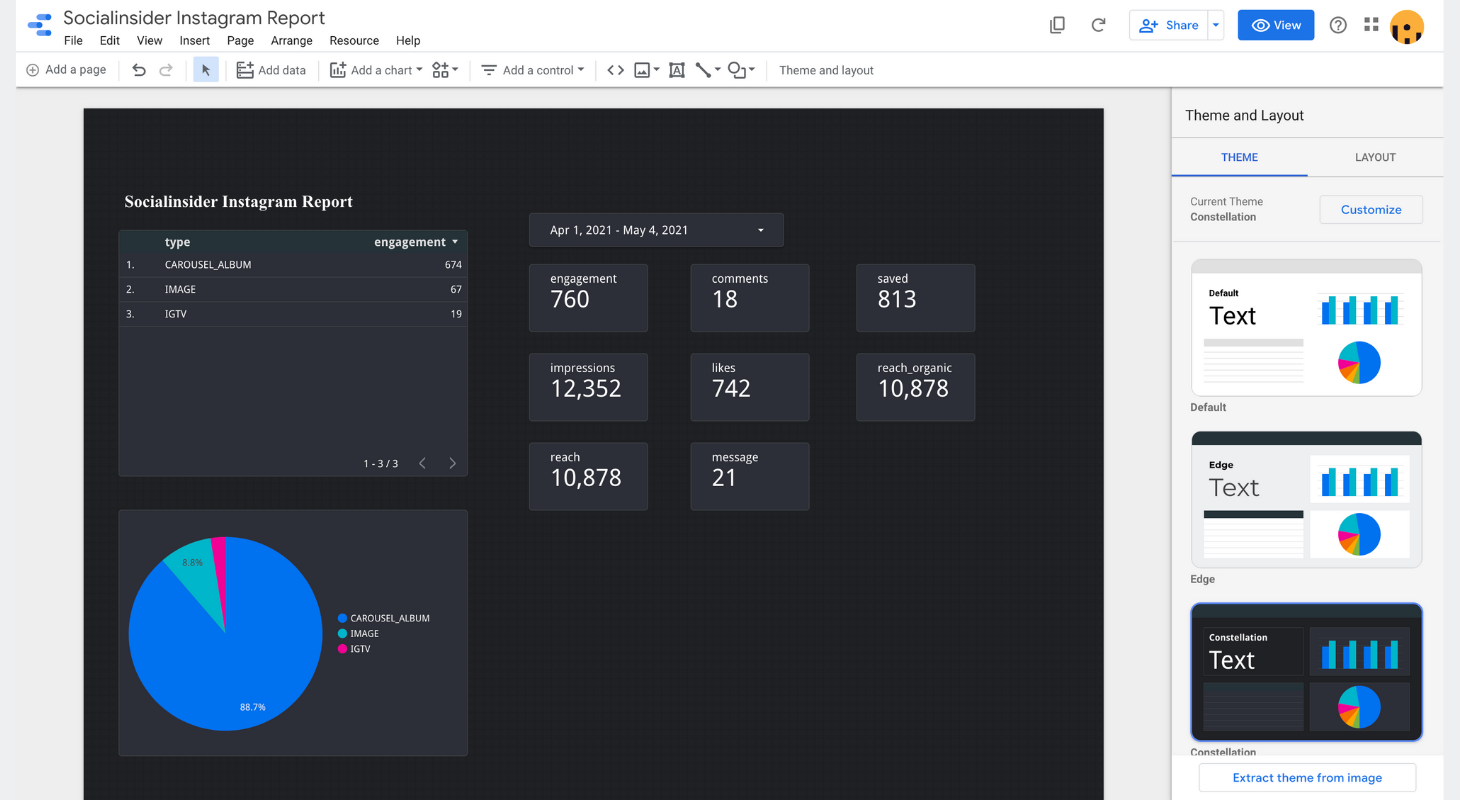
Task: Open the Add a control dropdown
Action: coord(533,70)
